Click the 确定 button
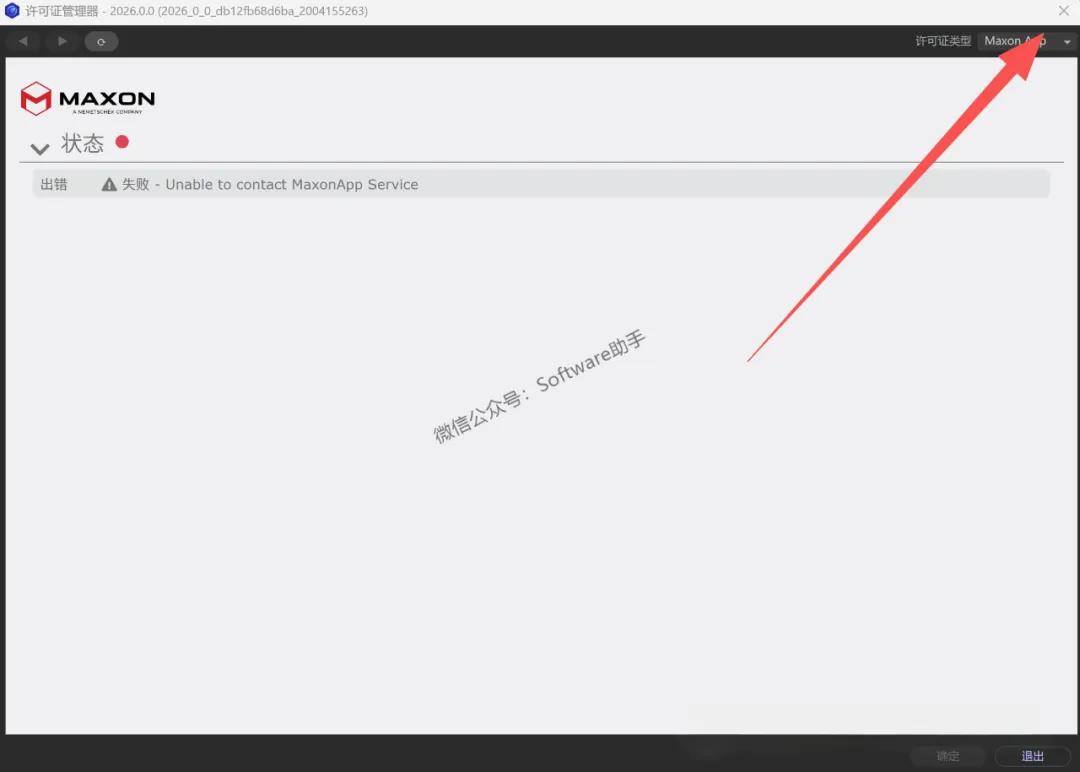Screen dimensions: 1080x772 point(948,756)
